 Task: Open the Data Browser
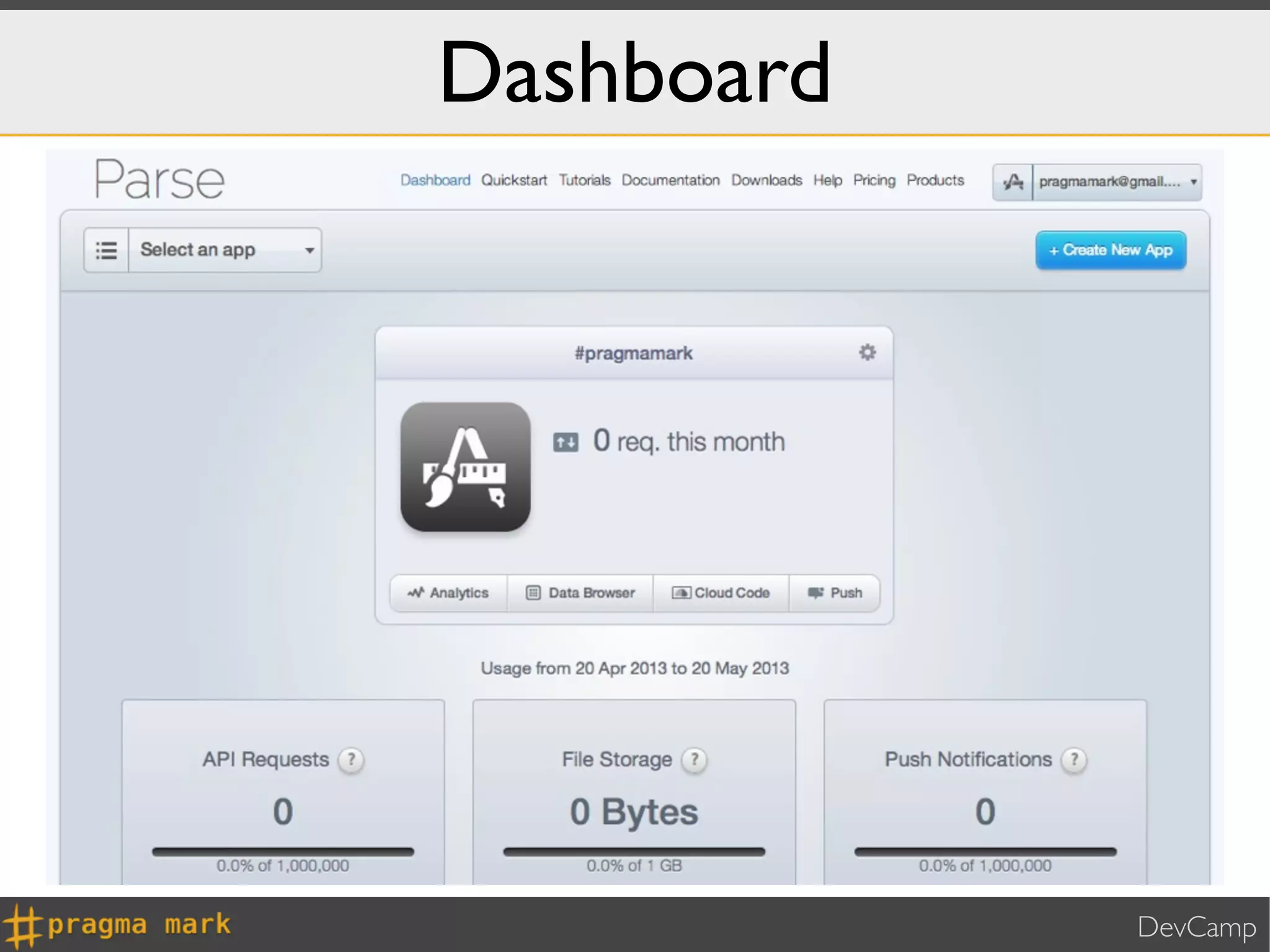click(x=580, y=593)
